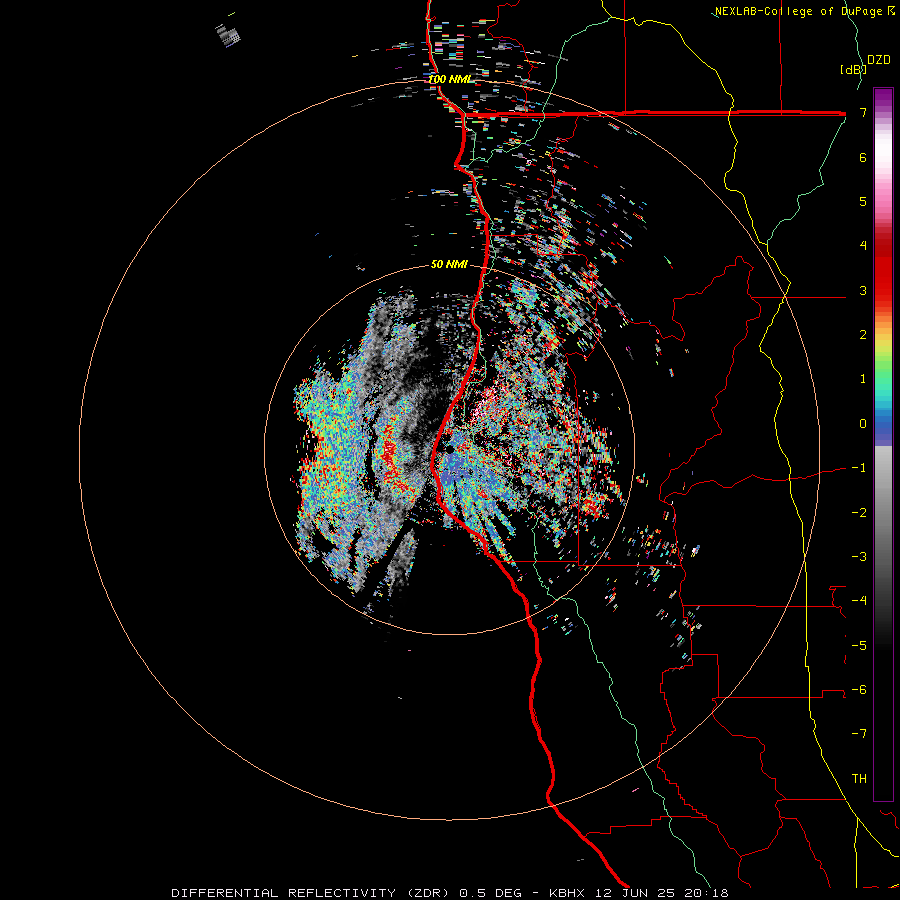Image resolution: width=900 pixels, height=900 pixels.
Task: Click the -7 value on the scale
Action: tap(859, 734)
